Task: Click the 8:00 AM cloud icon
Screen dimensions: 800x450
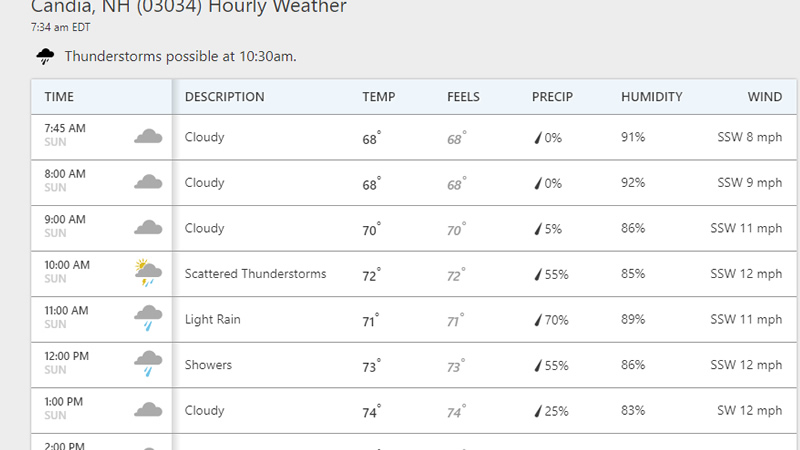Action: (x=148, y=182)
